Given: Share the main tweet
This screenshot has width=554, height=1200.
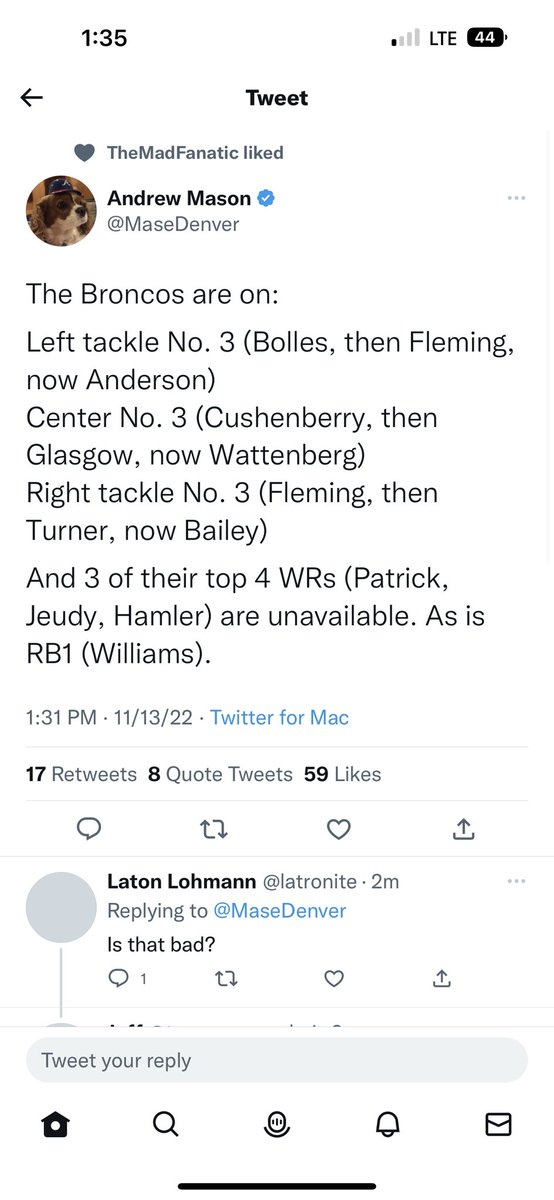Looking at the screenshot, I should pyautogui.click(x=463, y=828).
